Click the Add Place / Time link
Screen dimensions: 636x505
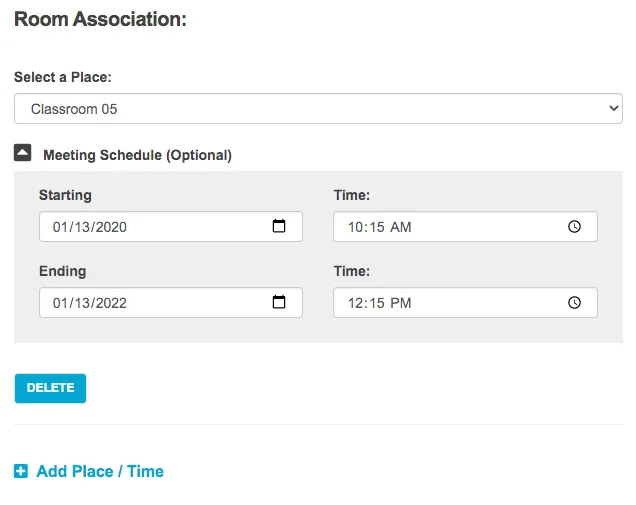[x=99, y=471]
